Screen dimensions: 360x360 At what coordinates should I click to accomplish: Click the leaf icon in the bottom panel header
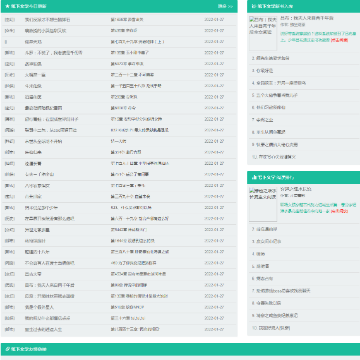[x=7, y=349]
